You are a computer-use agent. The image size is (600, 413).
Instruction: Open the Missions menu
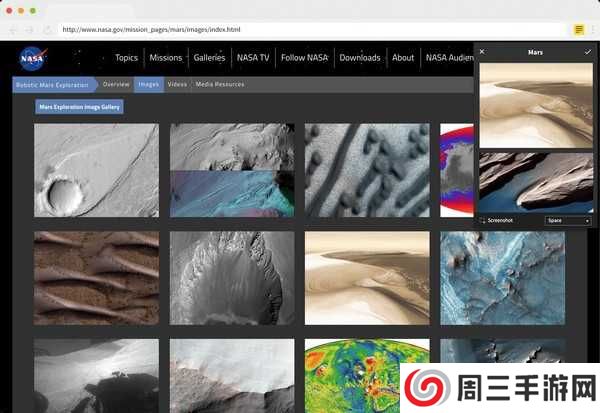pyautogui.click(x=165, y=58)
